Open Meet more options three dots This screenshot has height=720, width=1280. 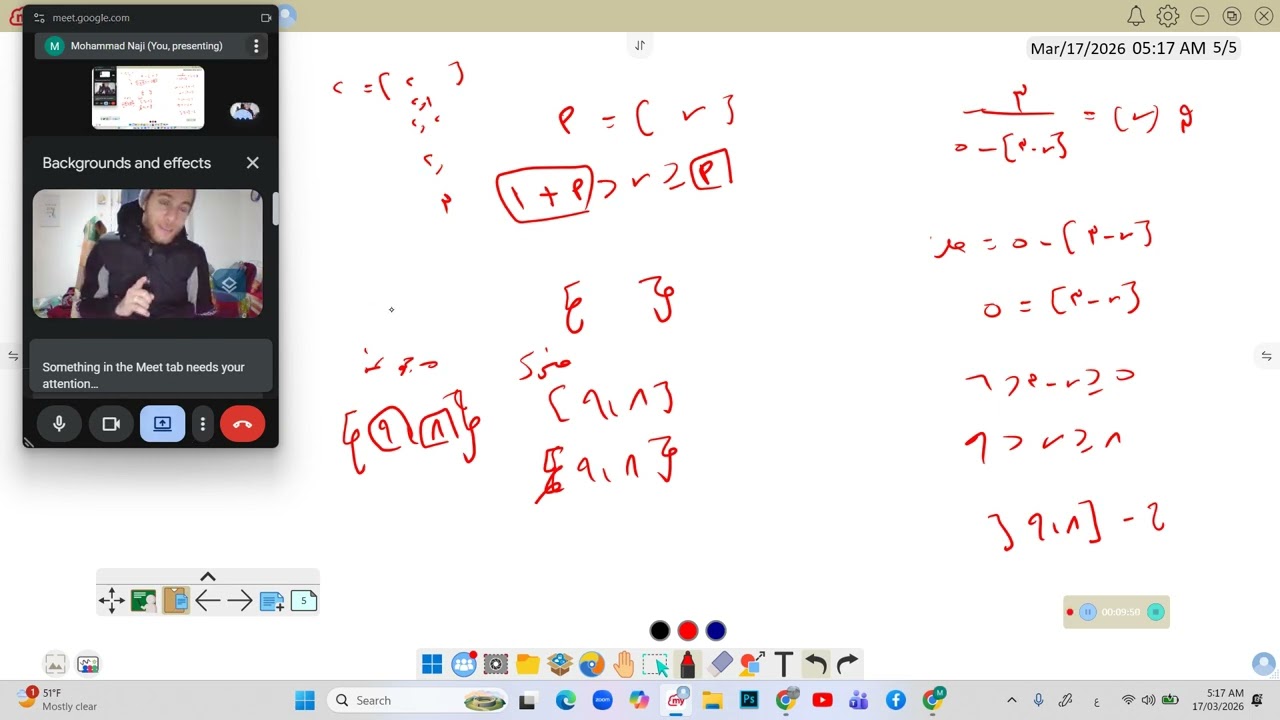coord(203,424)
